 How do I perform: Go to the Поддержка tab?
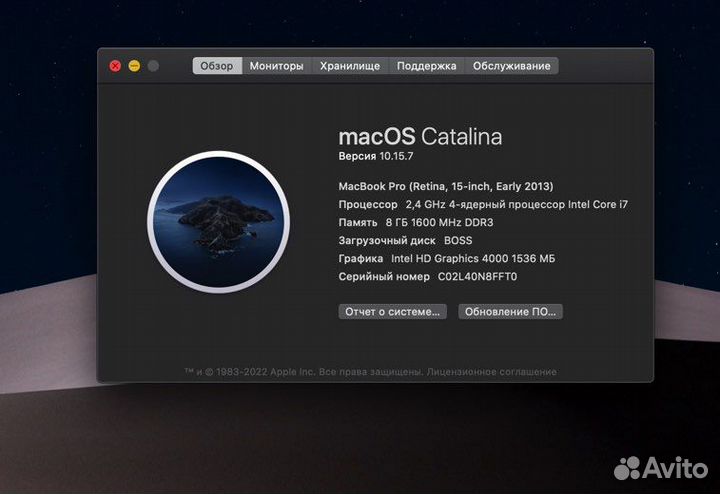tap(427, 66)
